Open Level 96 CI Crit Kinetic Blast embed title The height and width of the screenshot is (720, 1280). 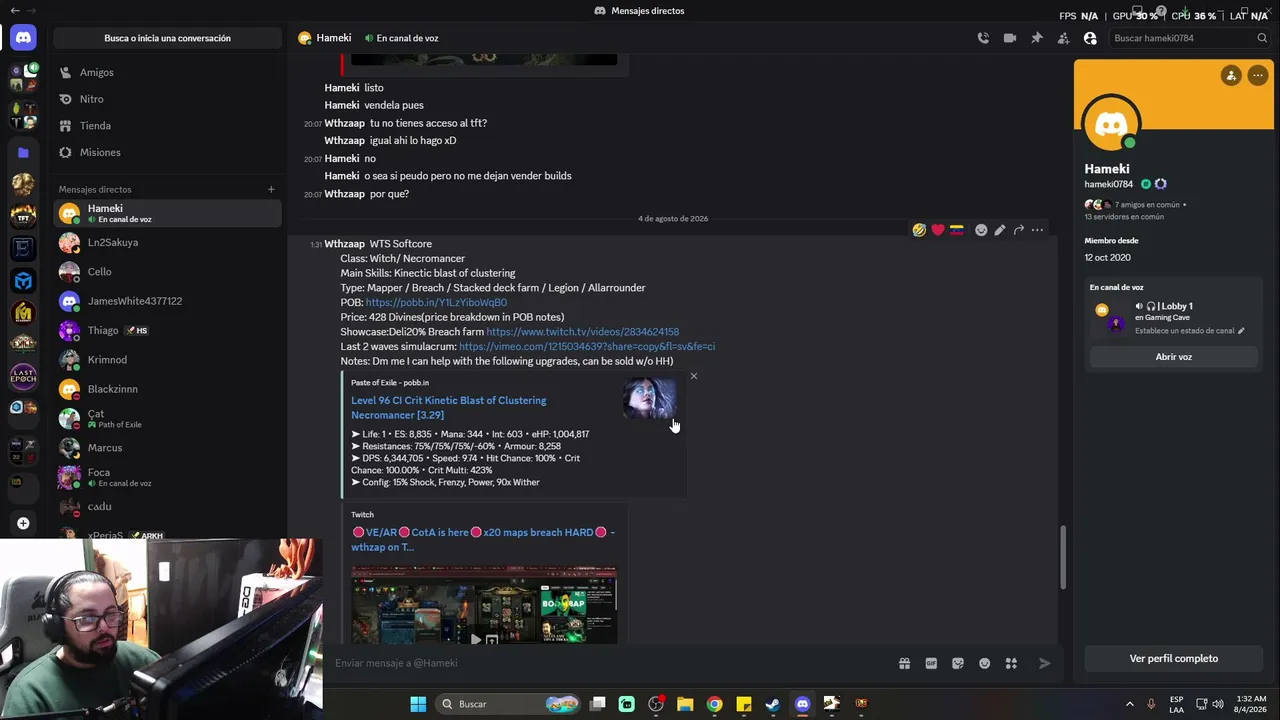pyautogui.click(x=449, y=407)
